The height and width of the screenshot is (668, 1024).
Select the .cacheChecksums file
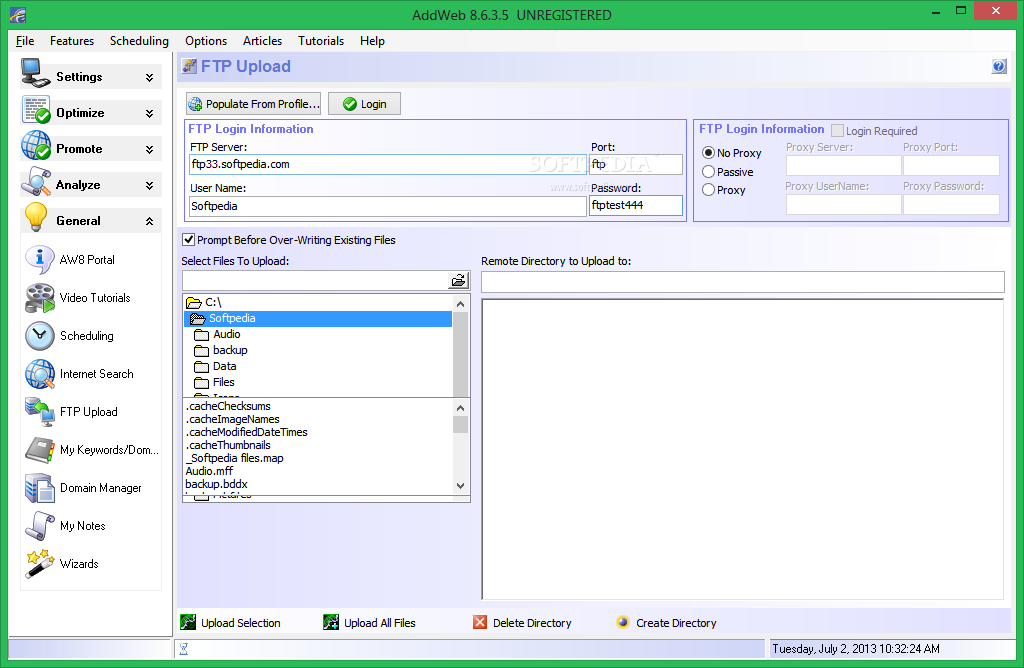click(x=228, y=406)
